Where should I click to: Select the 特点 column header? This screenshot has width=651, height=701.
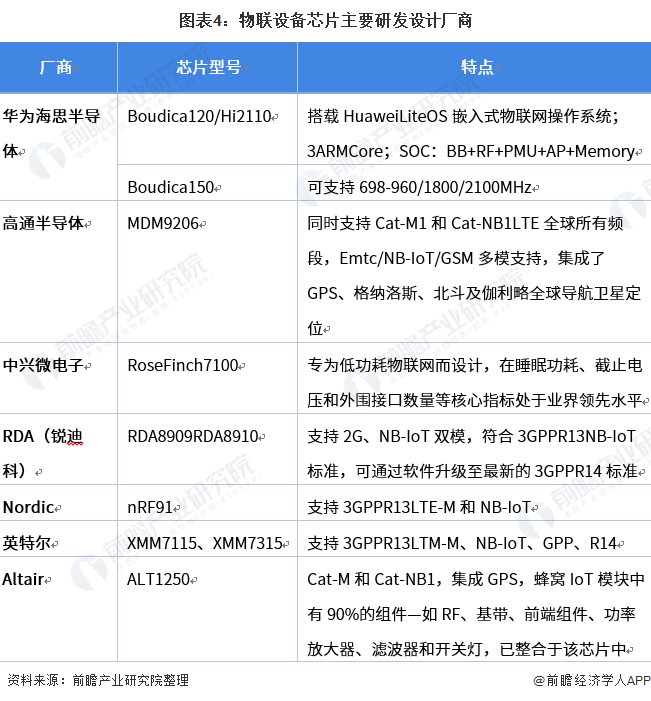pos(474,68)
